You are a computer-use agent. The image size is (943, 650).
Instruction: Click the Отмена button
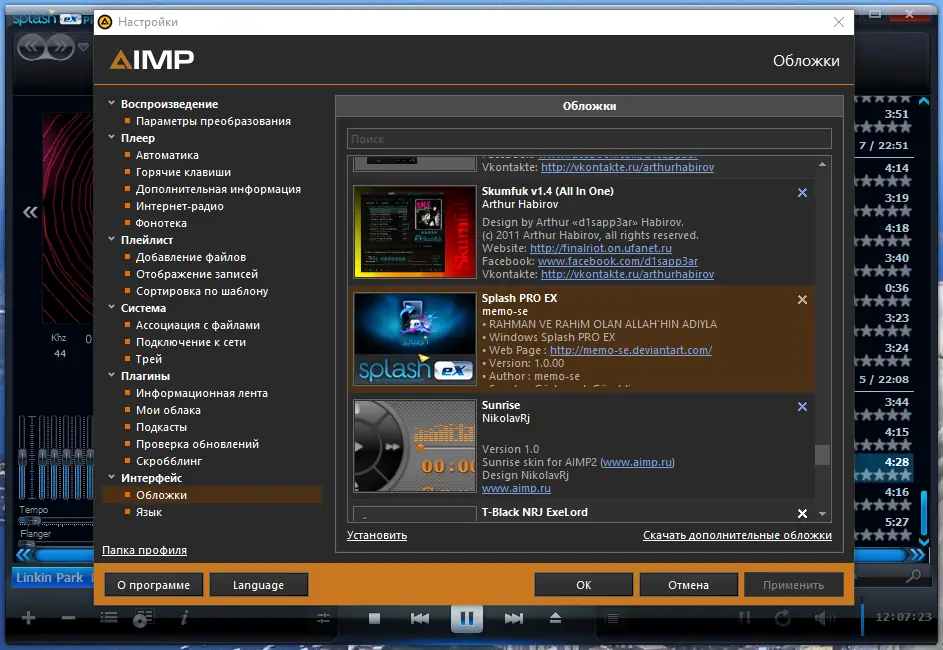689,584
